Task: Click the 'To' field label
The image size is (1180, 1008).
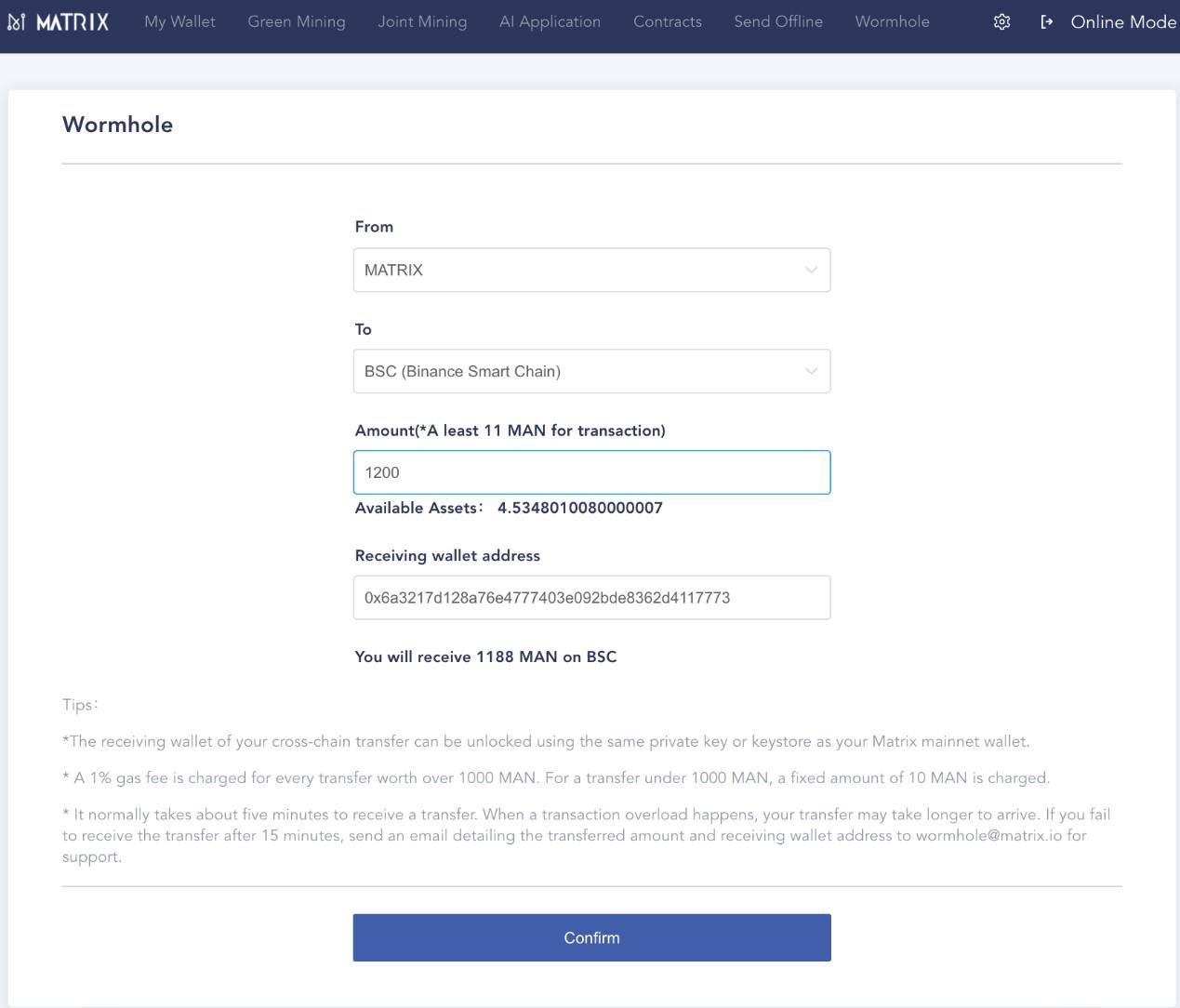Action: (x=364, y=329)
